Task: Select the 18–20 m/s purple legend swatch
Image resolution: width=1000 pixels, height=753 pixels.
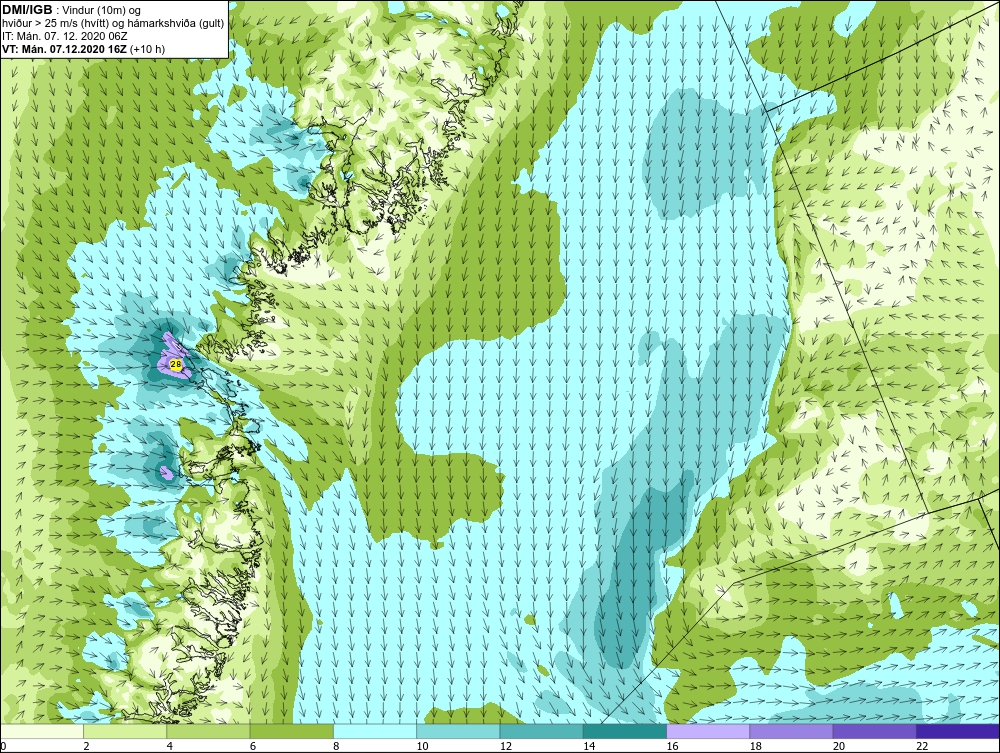Action: click(791, 731)
